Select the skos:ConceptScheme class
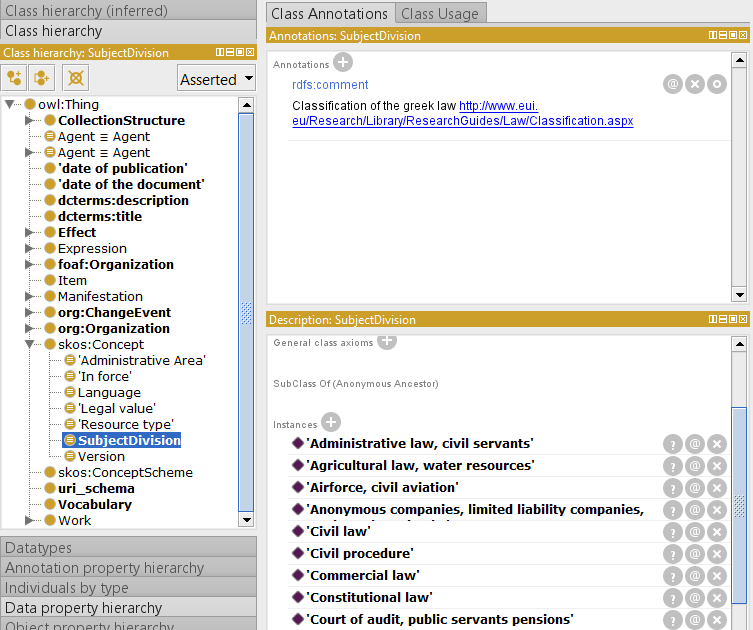Viewport: 753px width, 630px height. [125, 472]
